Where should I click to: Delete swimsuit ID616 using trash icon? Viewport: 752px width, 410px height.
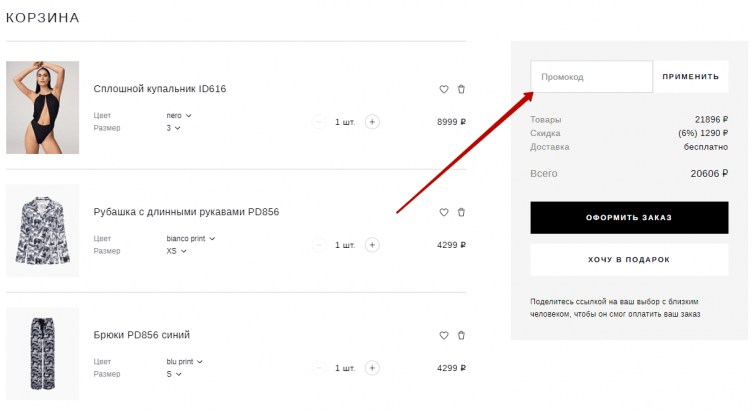(x=461, y=89)
